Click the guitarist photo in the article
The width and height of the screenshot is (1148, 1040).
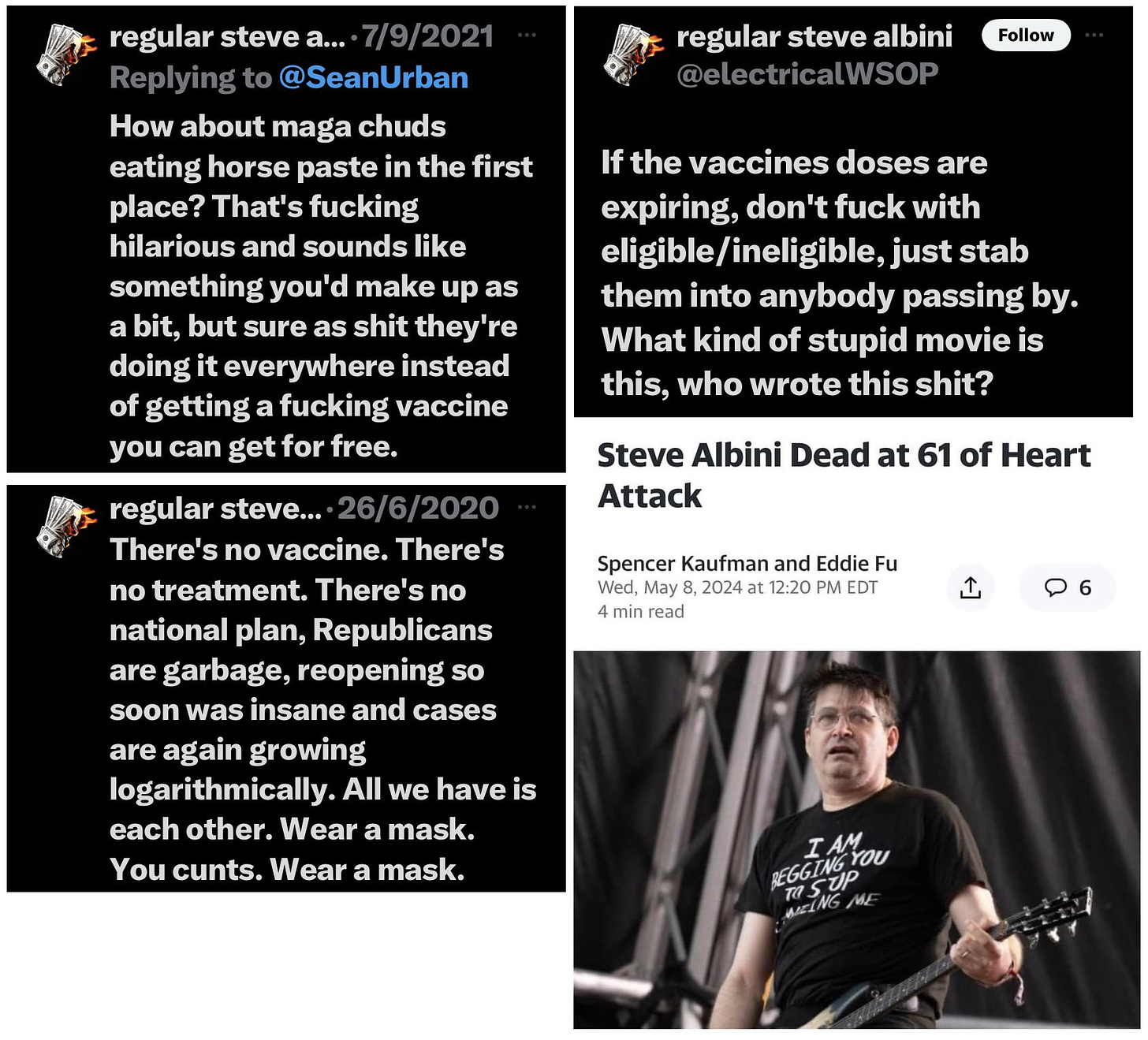(x=856, y=840)
